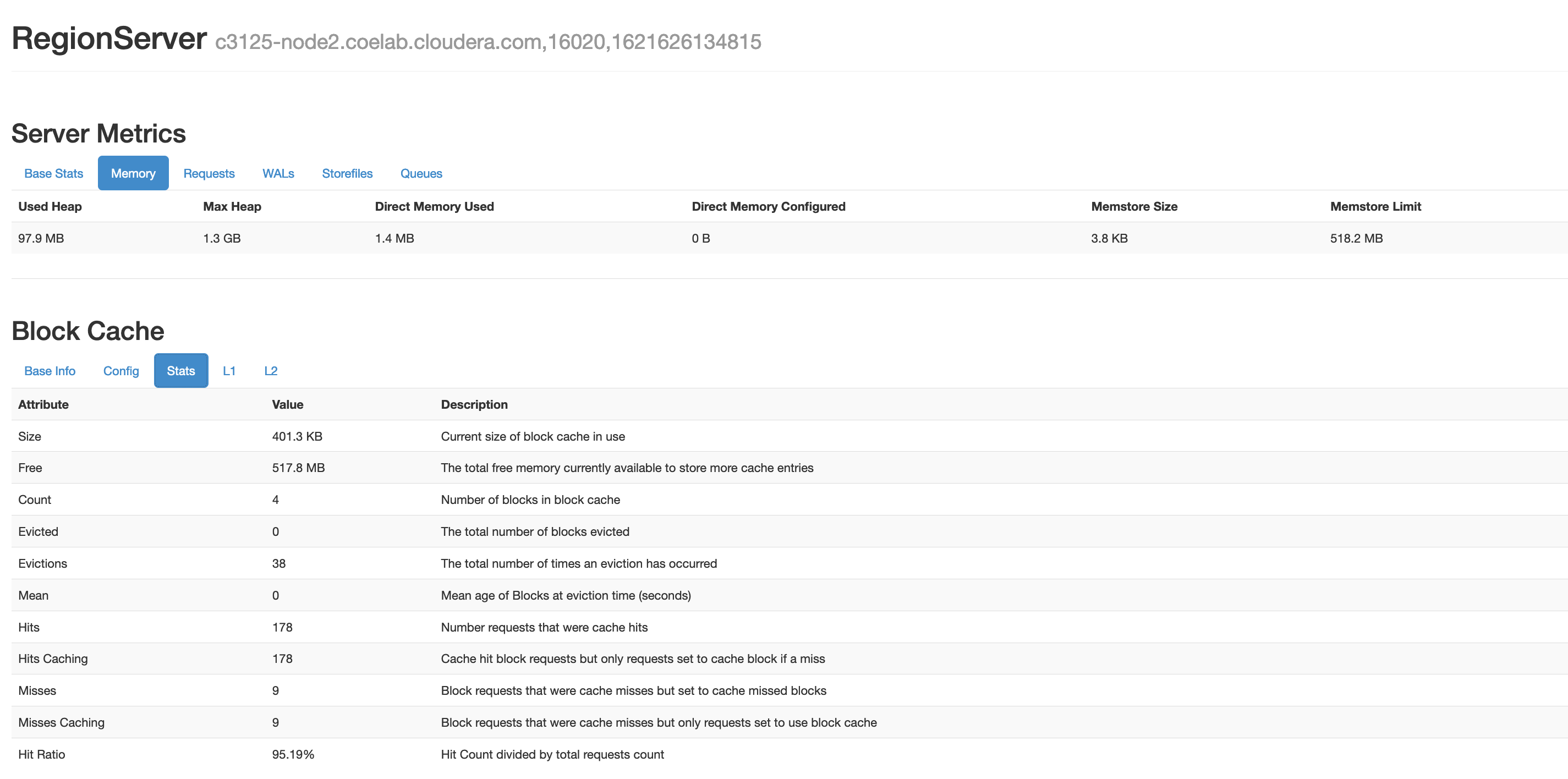Switch to the Base Stats tab
This screenshot has height=779, width=1568.
click(x=53, y=173)
